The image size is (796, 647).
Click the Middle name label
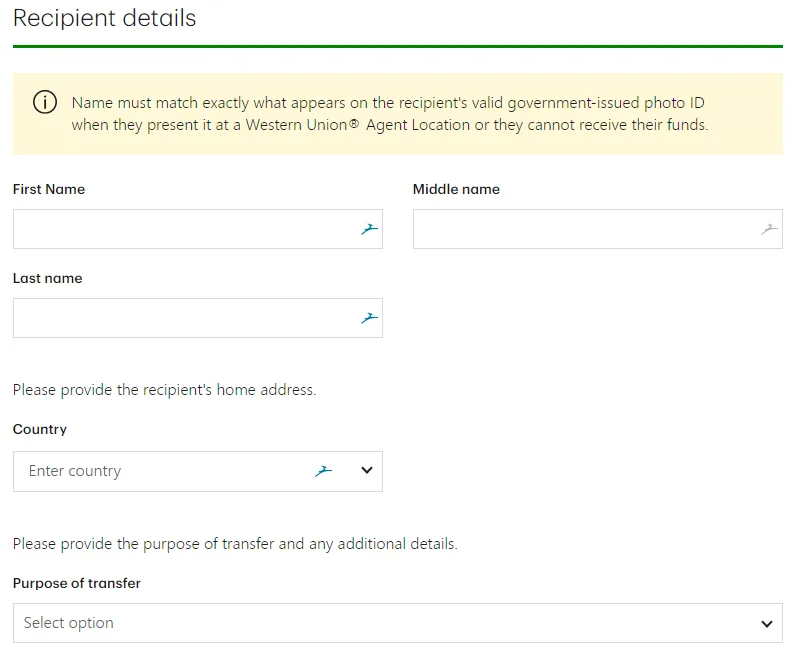456,189
